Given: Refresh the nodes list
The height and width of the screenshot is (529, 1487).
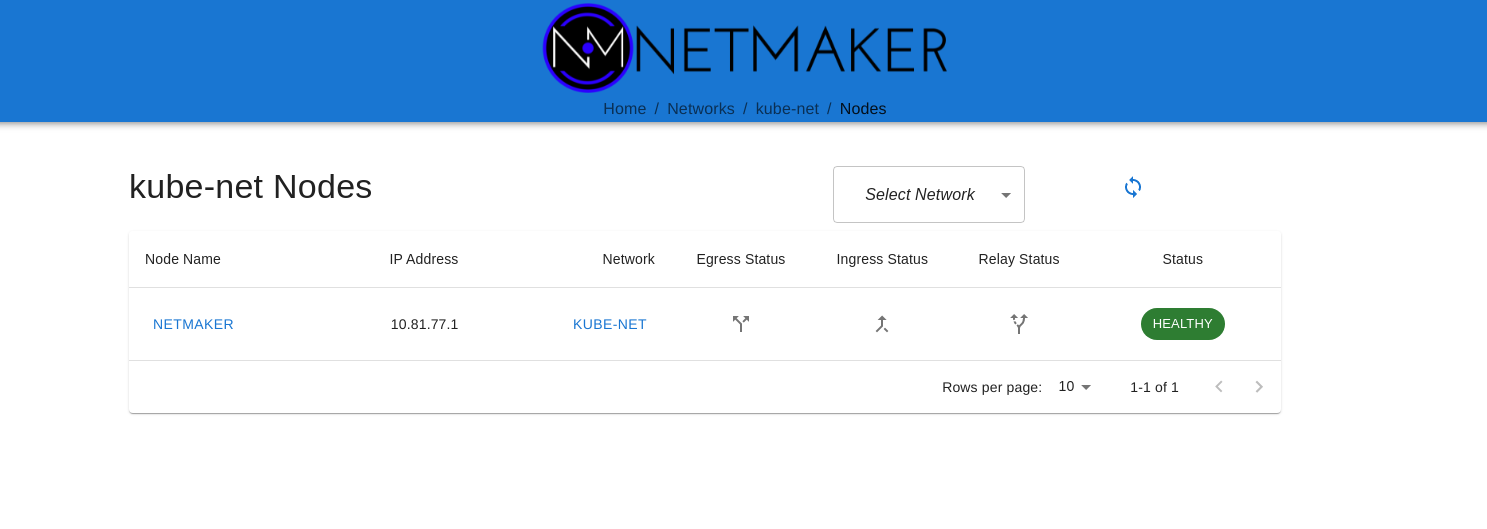Looking at the screenshot, I should click(1132, 187).
